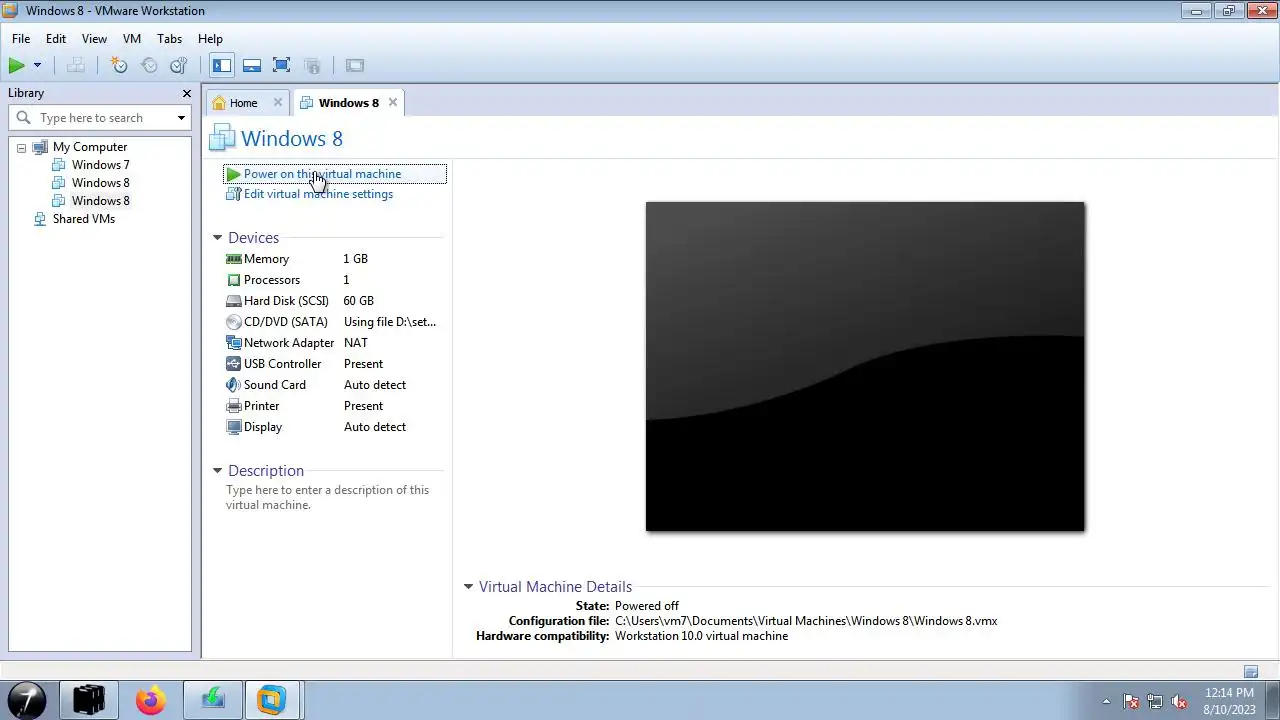Enter full screen mode from toolbar
The image size is (1280, 720).
282,66
